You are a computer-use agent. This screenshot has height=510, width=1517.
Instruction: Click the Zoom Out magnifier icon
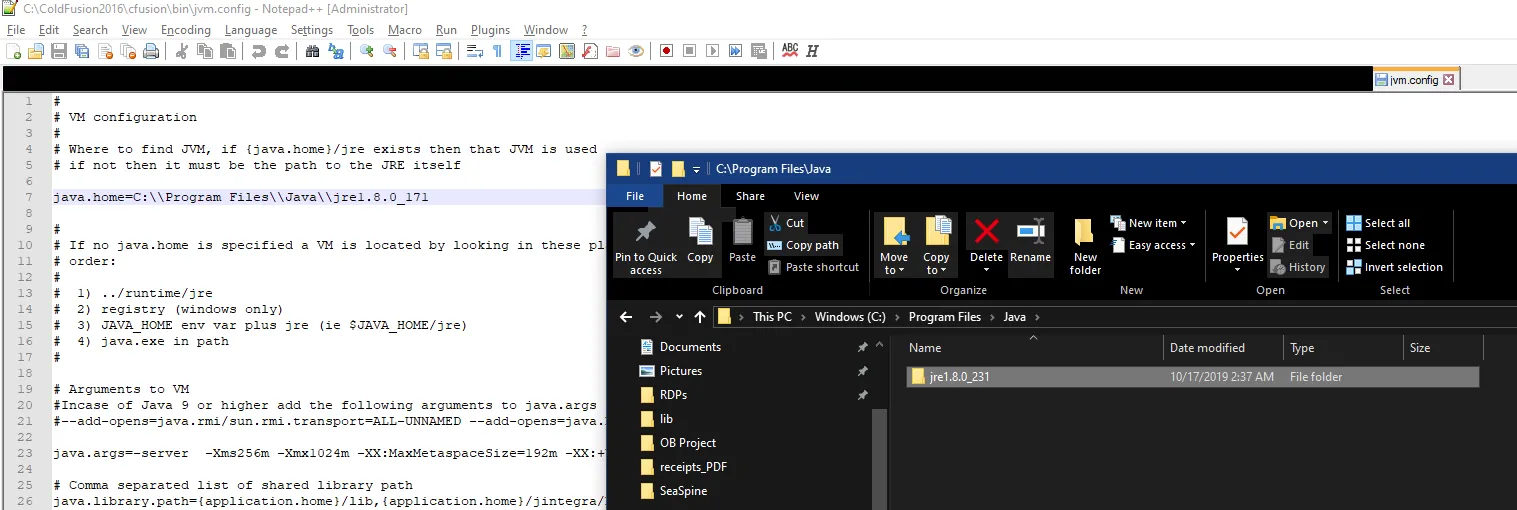pos(390,51)
